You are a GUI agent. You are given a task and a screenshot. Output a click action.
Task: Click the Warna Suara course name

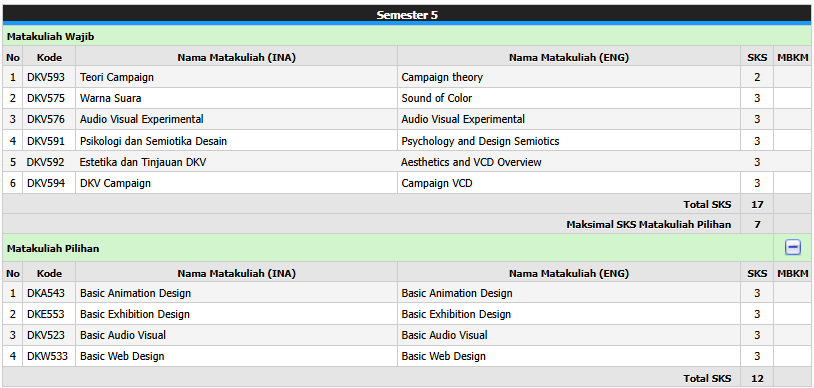(x=111, y=98)
